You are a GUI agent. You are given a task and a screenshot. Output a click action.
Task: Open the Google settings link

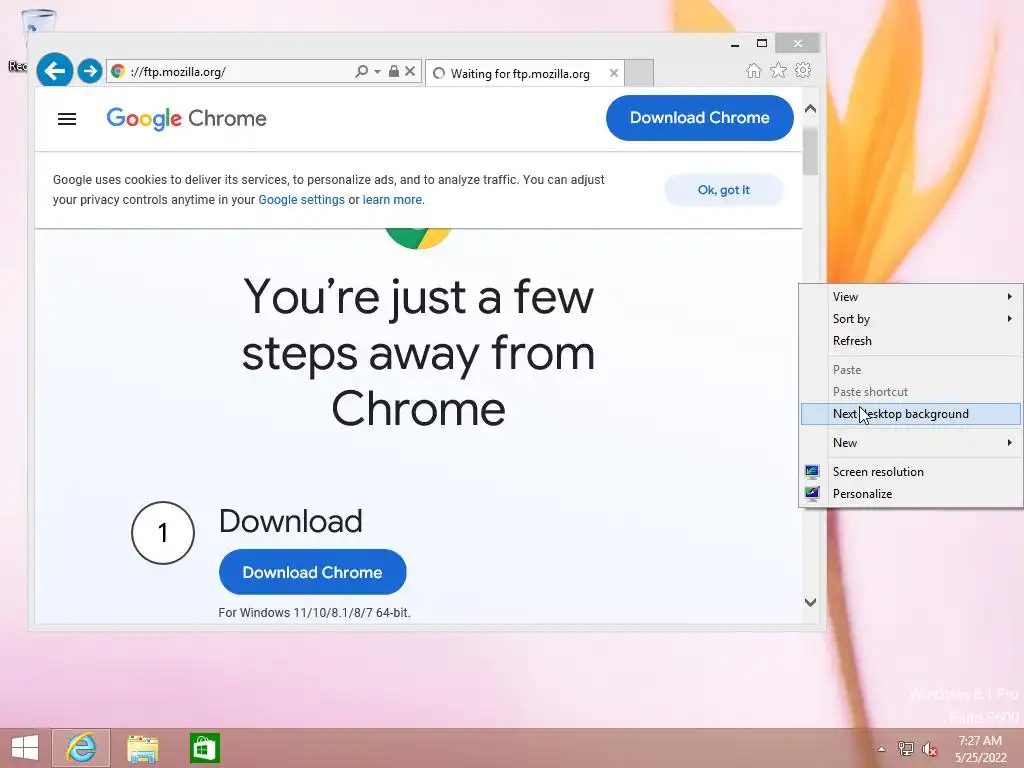(301, 200)
